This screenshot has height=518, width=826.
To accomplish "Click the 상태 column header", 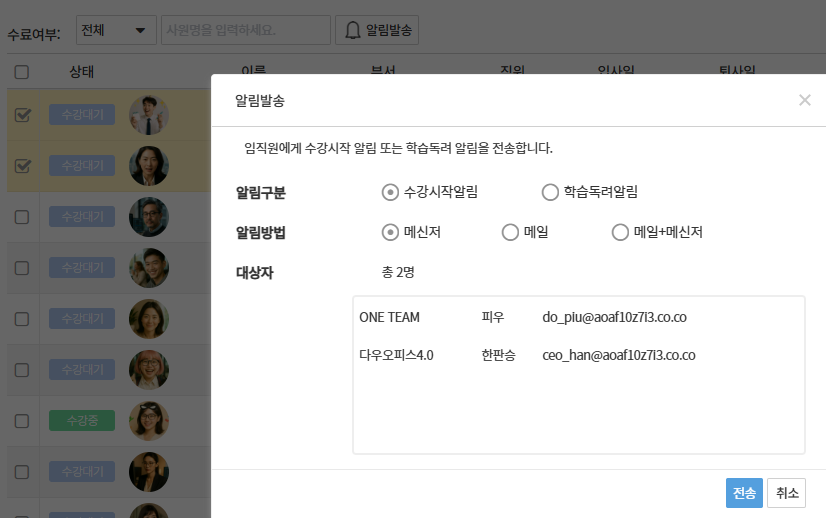I will coord(82,72).
